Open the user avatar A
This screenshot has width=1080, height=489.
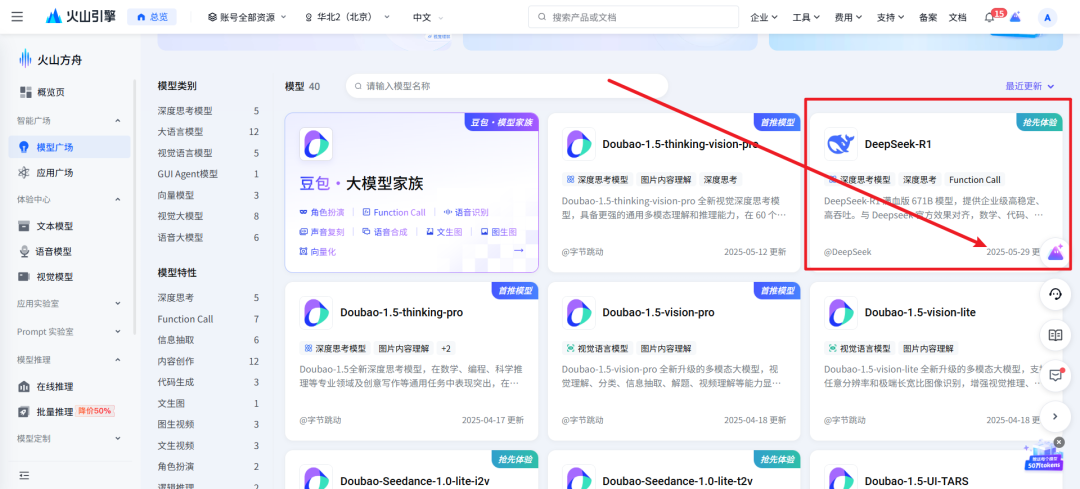1047,18
